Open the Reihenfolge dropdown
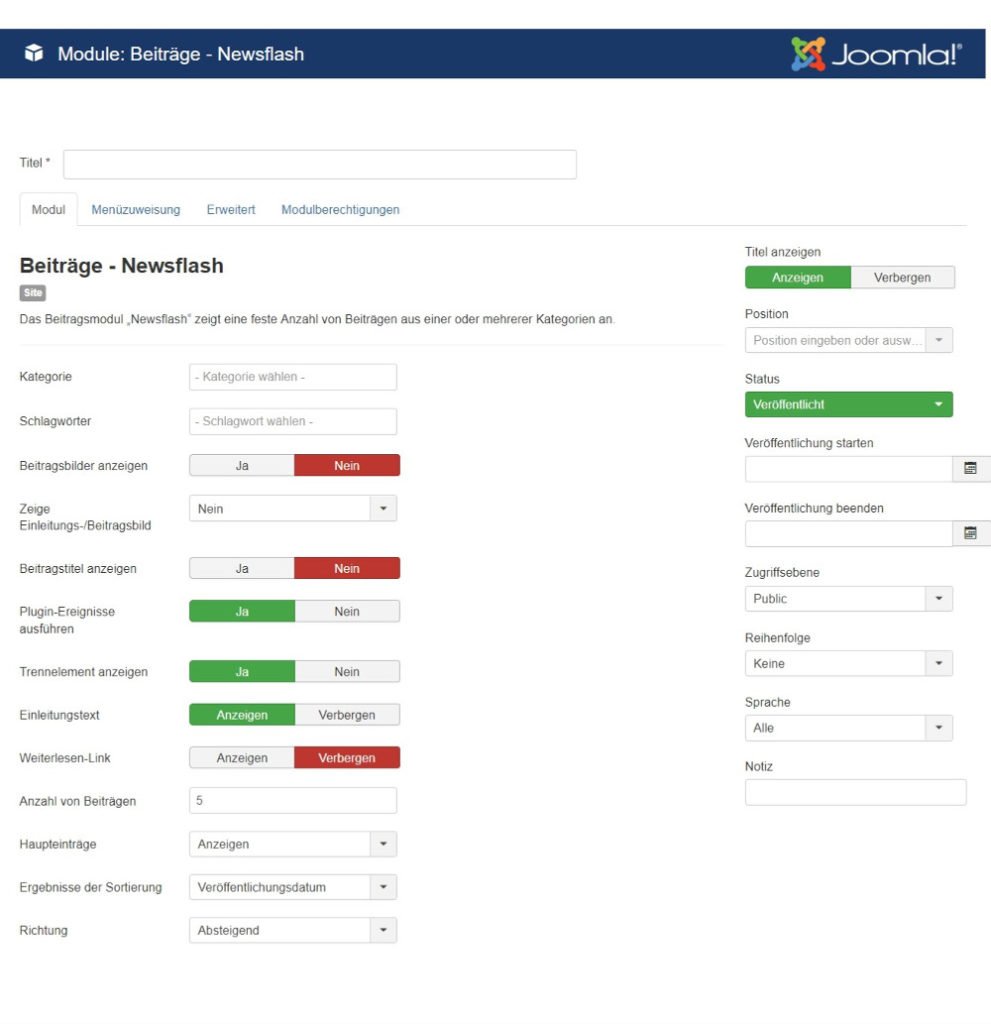The height and width of the screenshot is (1024, 991). pyautogui.click(x=849, y=663)
